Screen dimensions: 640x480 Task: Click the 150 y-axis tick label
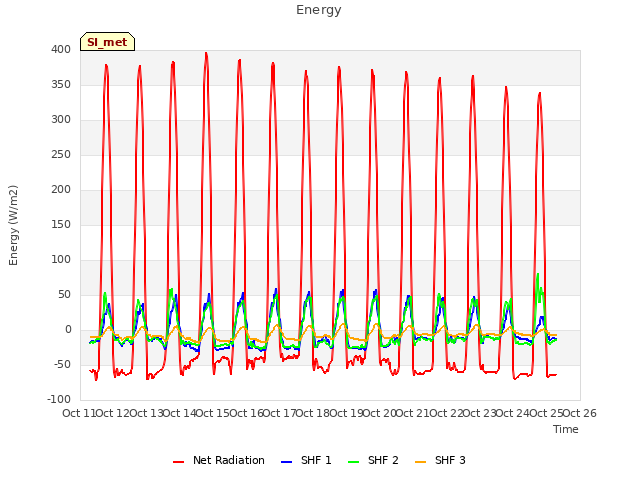coord(61,225)
